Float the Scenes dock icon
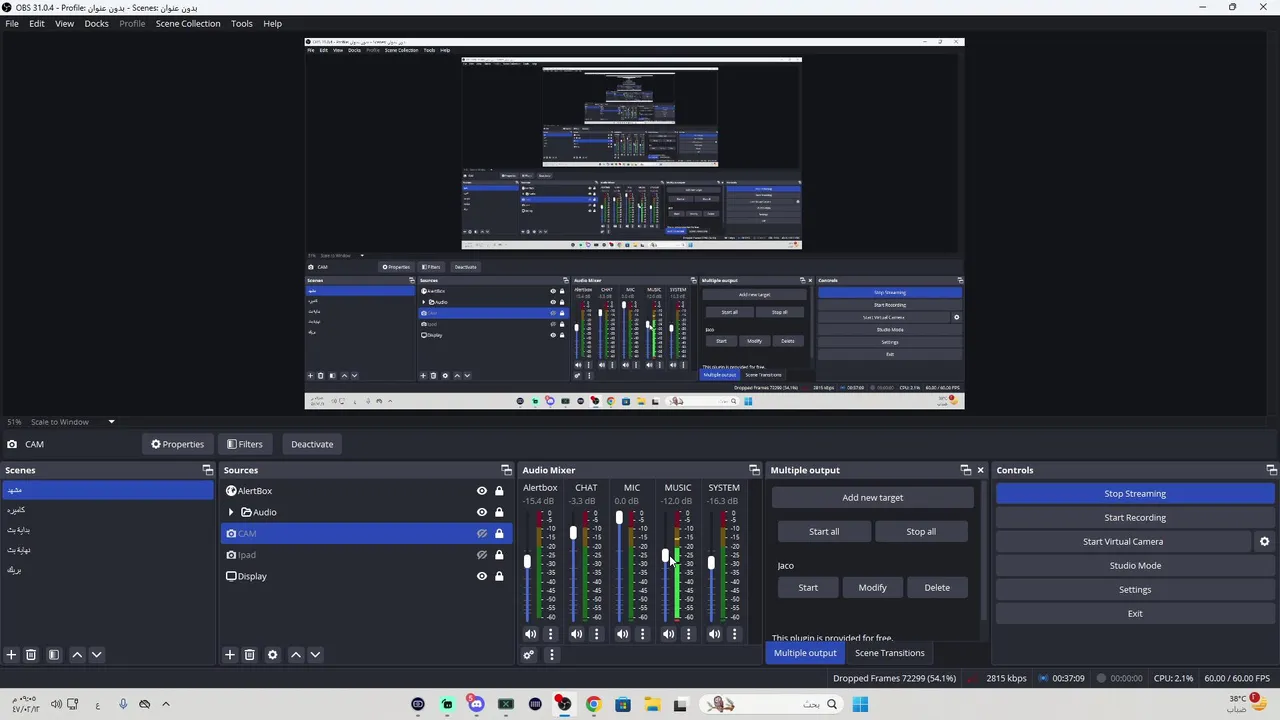1280x720 pixels. (208, 470)
